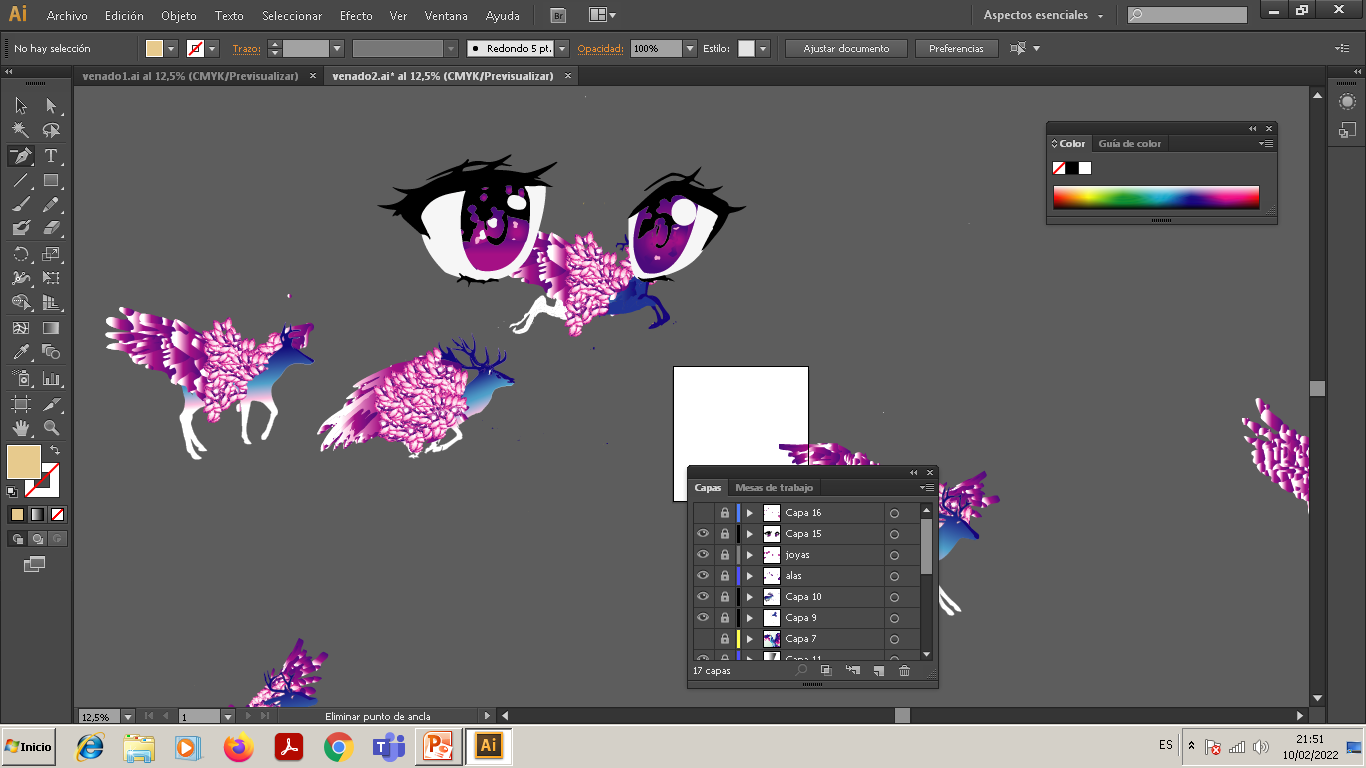Click the create new layer icon

(878, 671)
